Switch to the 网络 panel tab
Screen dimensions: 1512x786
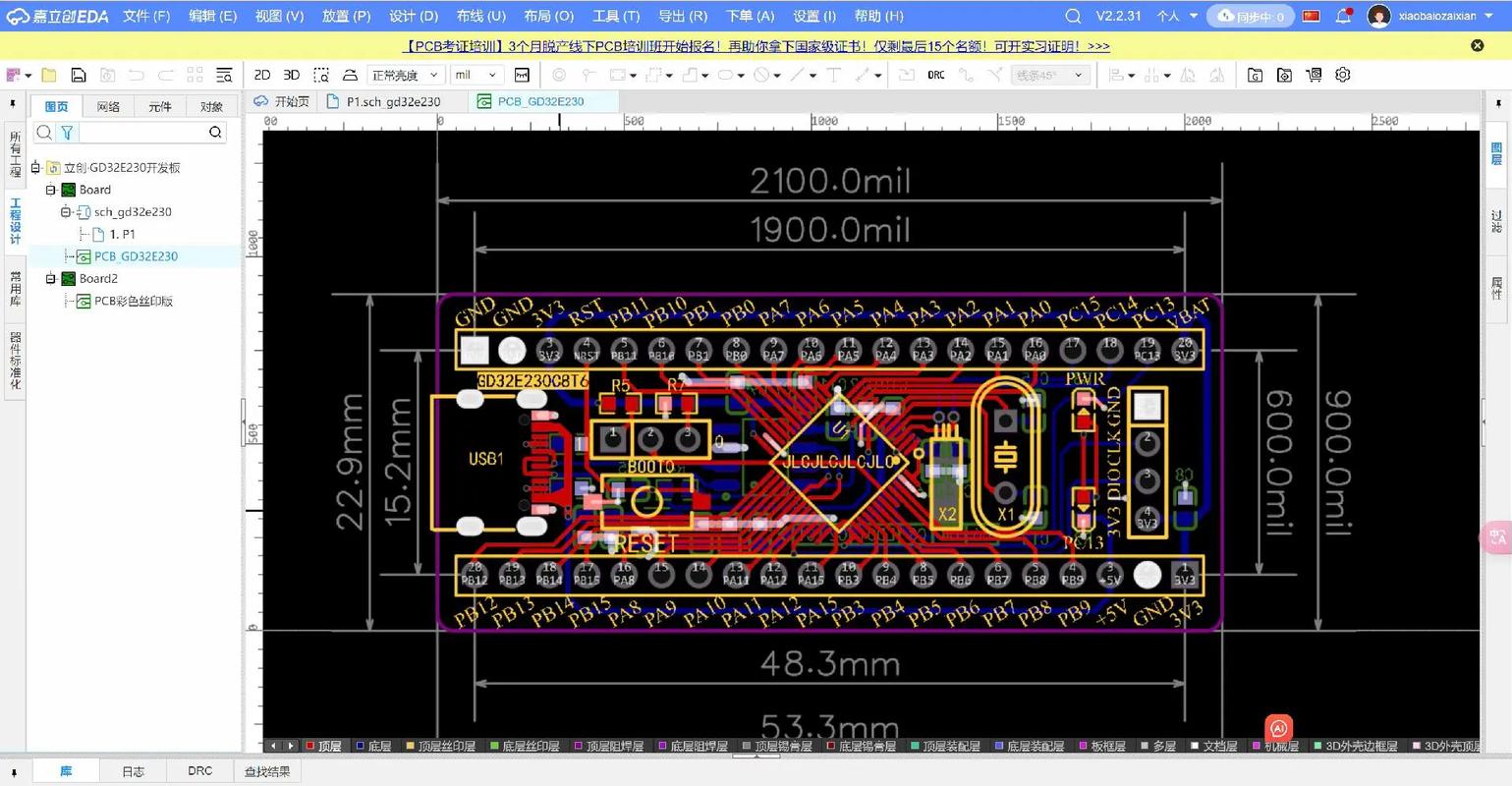point(108,106)
